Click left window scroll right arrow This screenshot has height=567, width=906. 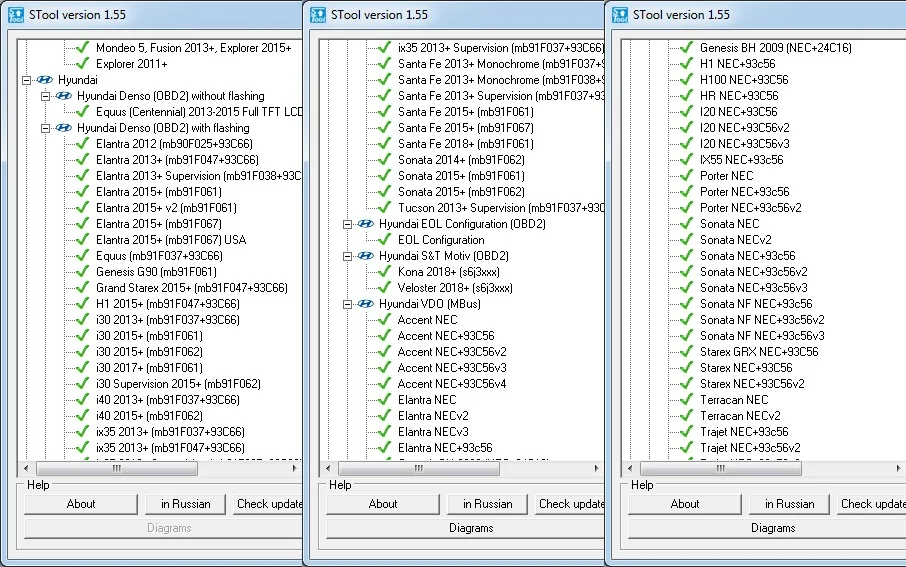point(295,469)
